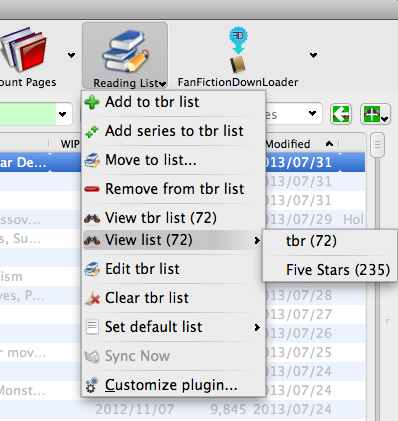This screenshot has width=398, height=421.
Task: Choose View tbr list (72)
Action: coord(173,218)
